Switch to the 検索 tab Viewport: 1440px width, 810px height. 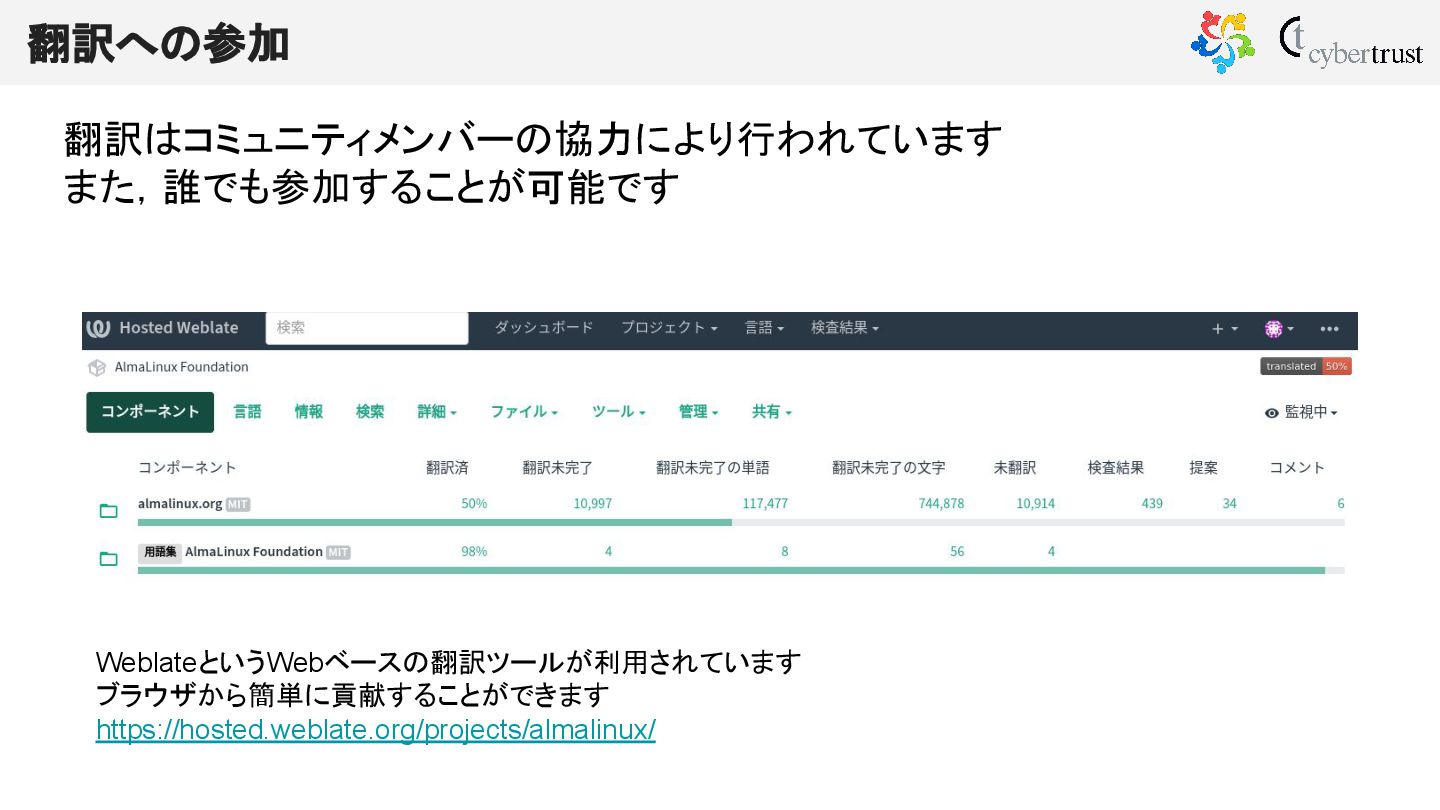370,412
